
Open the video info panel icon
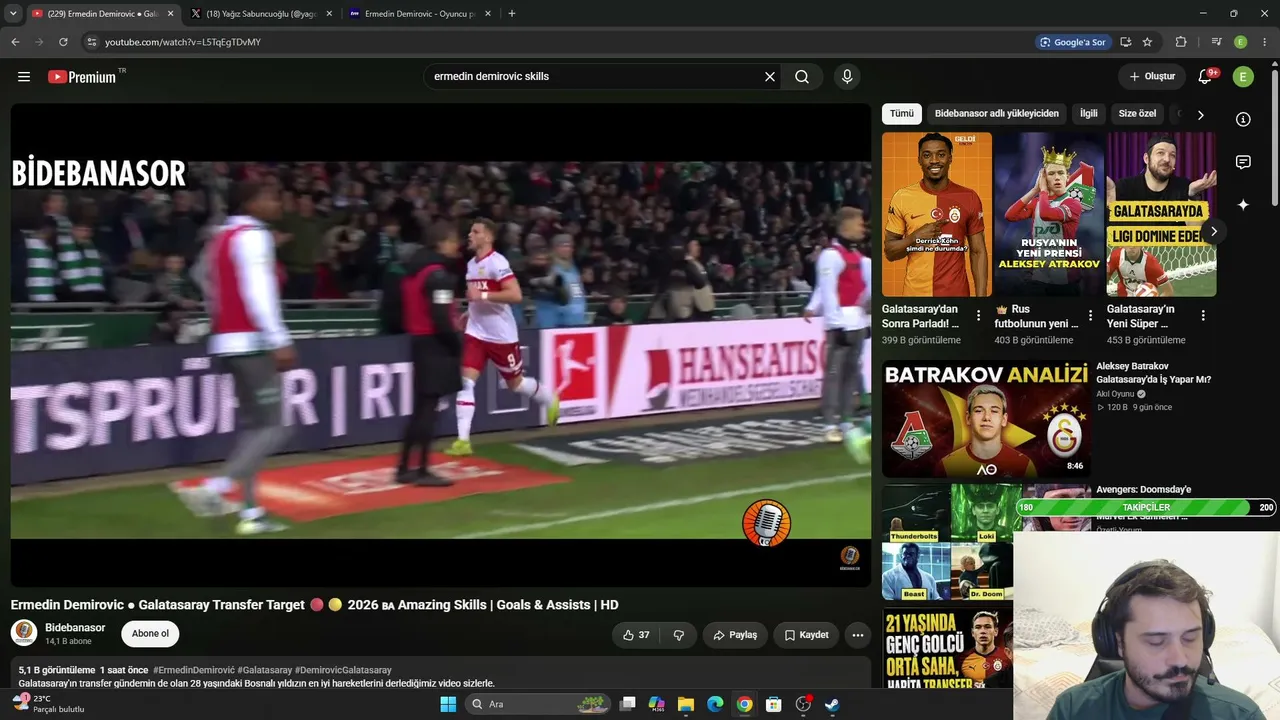coord(1243,120)
